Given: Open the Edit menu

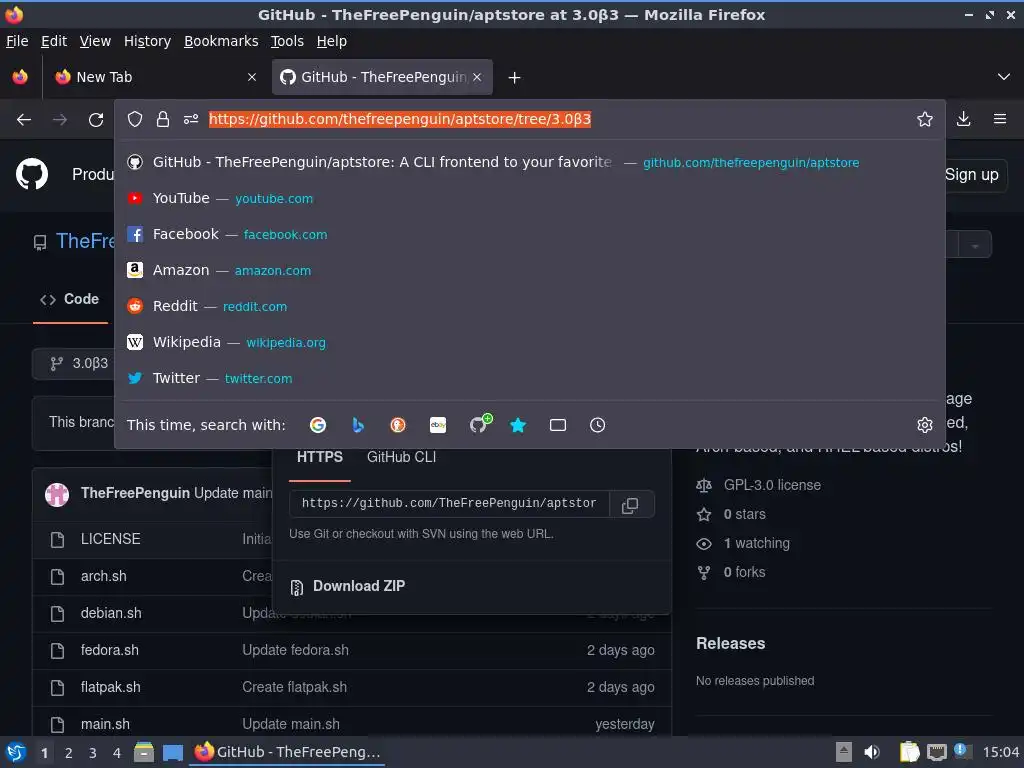Looking at the screenshot, I should [54, 41].
